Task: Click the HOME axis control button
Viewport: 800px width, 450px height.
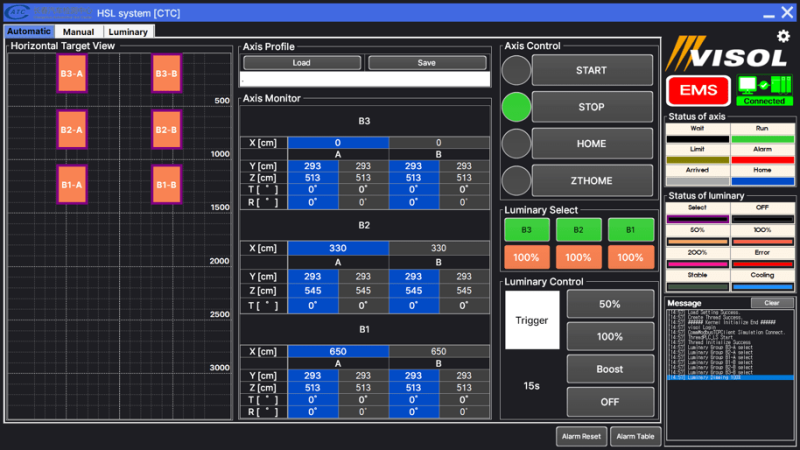Action: [x=592, y=144]
